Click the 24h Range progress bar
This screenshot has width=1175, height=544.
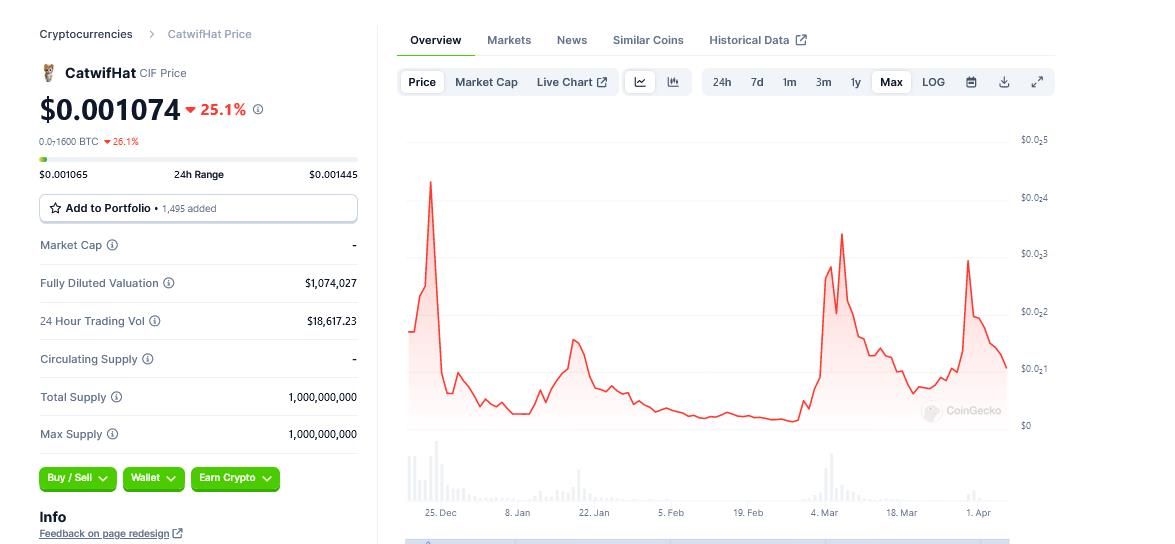[x=199, y=160]
